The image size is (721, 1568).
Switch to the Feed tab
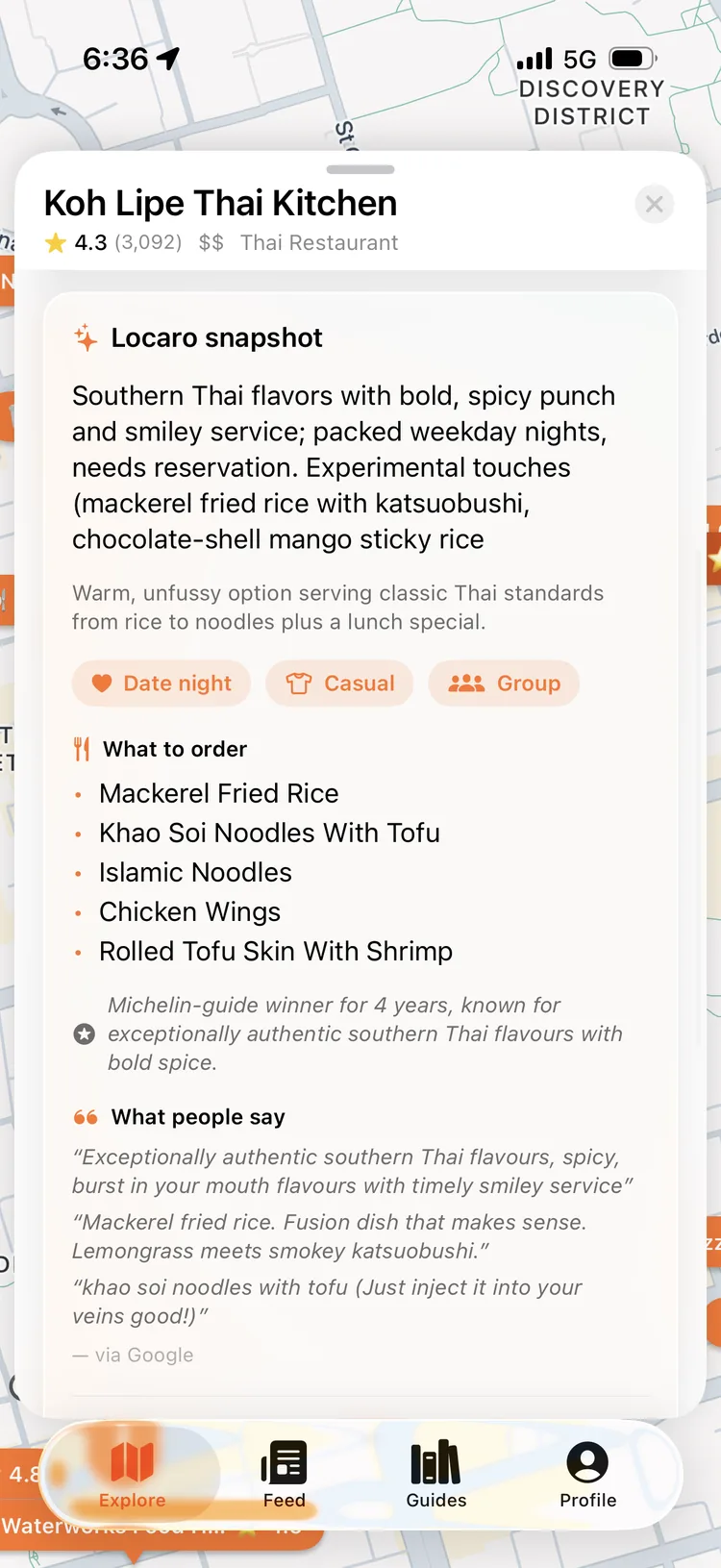[284, 1475]
